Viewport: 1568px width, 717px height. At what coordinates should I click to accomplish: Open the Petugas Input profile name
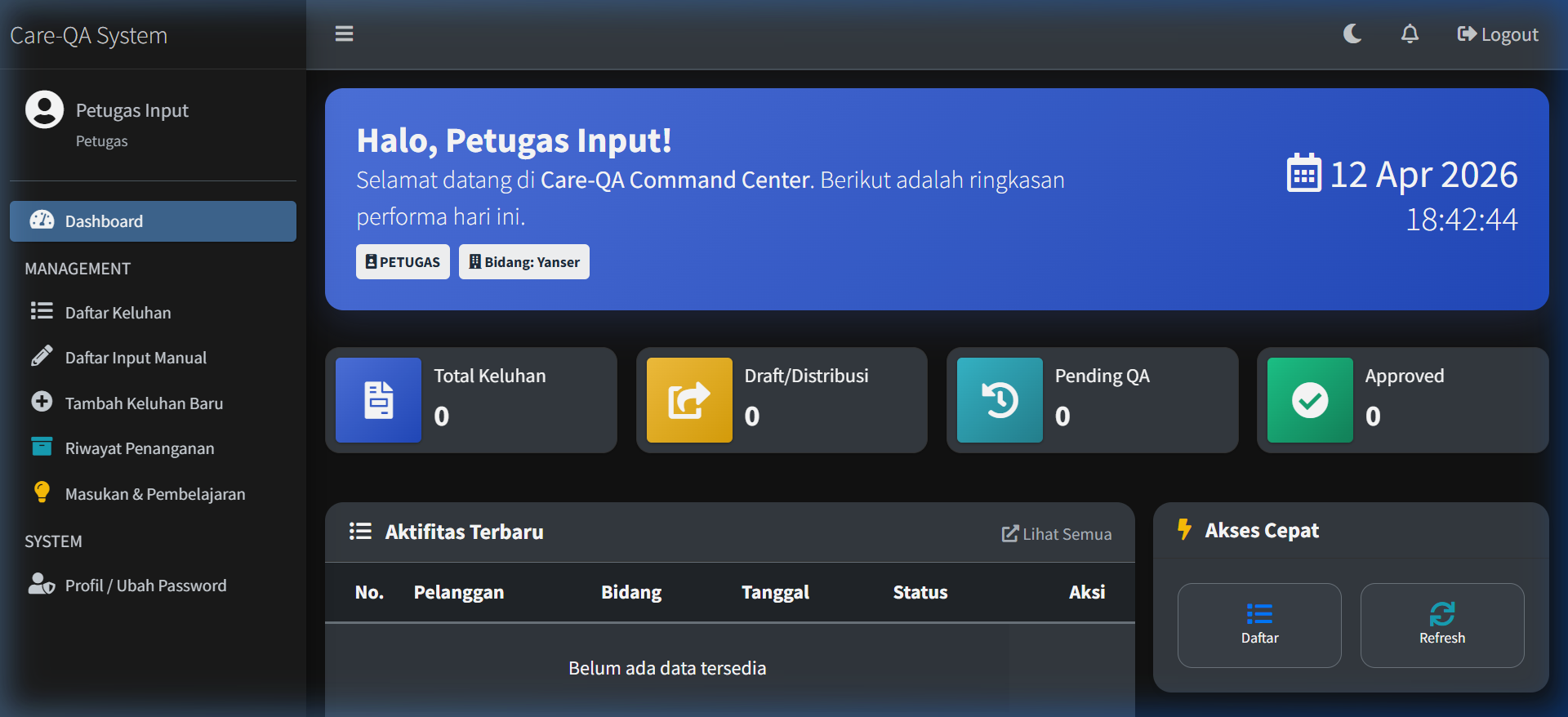click(x=132, y=110)
